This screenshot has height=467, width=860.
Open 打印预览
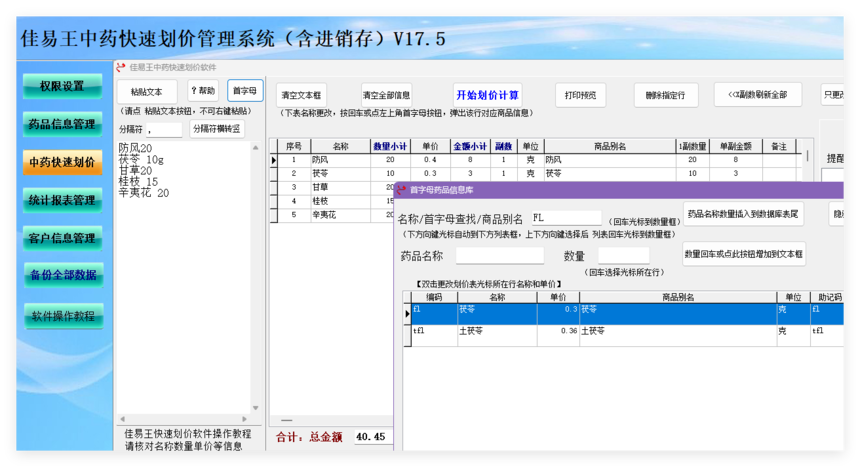point(580,95)
